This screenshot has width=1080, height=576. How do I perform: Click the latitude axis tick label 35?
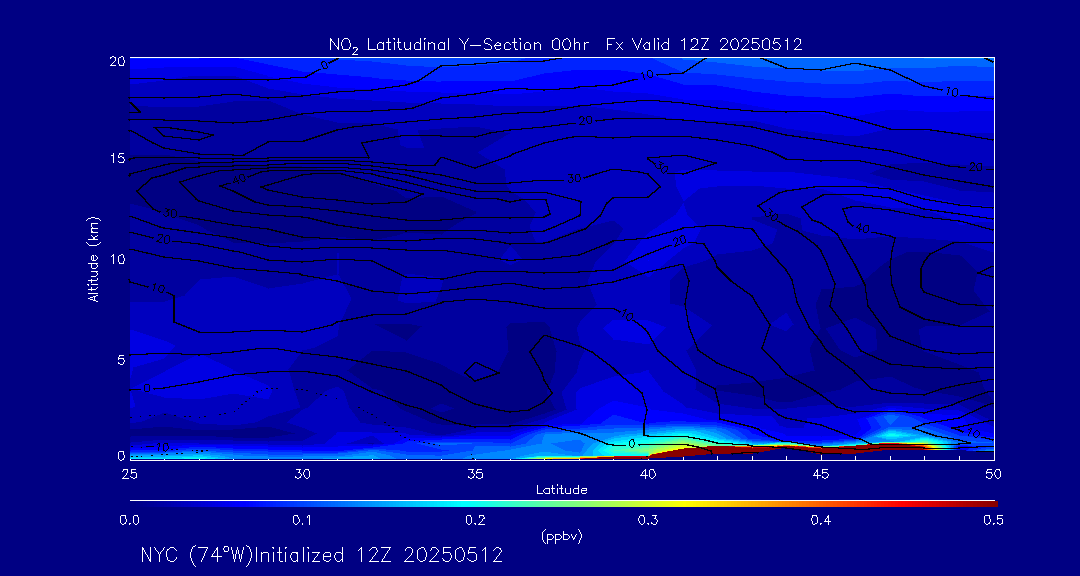(475, 474)
